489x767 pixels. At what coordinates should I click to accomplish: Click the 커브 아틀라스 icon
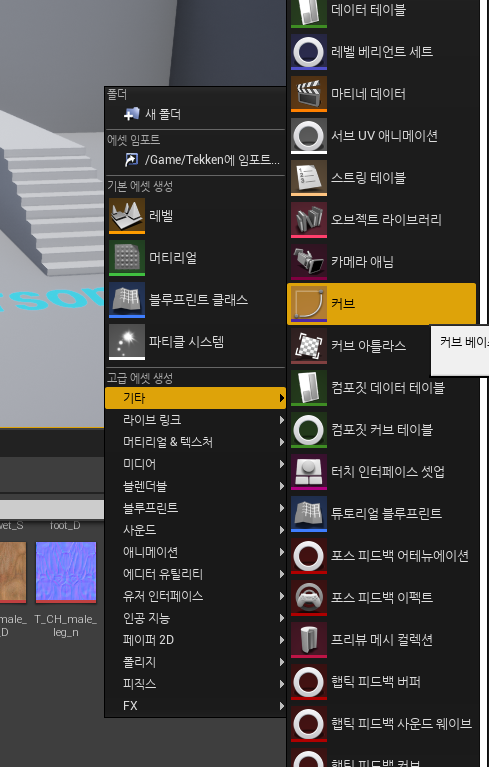point(309,346)
